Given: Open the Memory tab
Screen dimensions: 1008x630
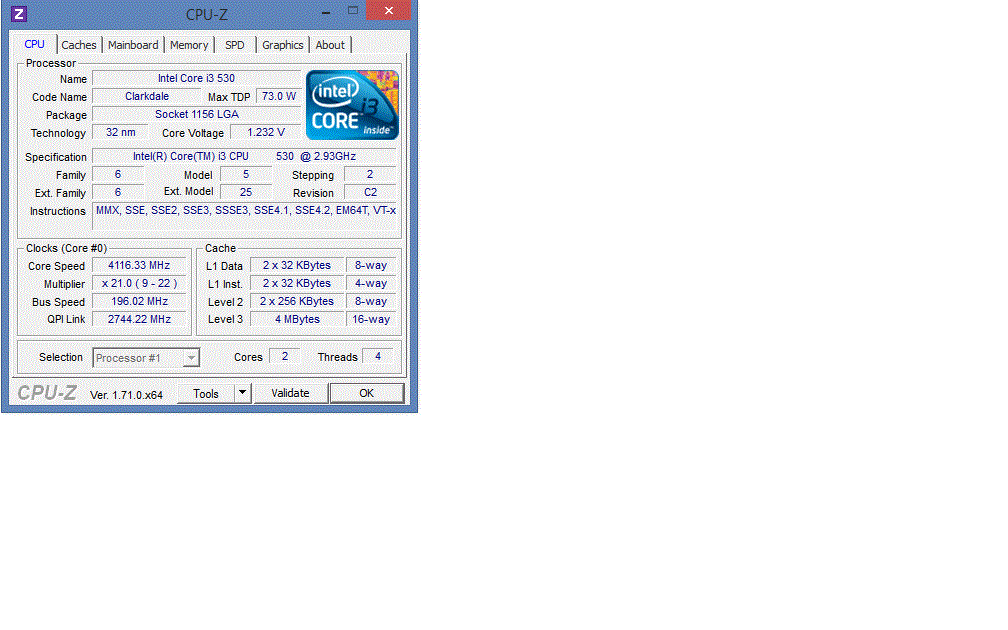Looking at the screenshot, I should coord(189,45).
